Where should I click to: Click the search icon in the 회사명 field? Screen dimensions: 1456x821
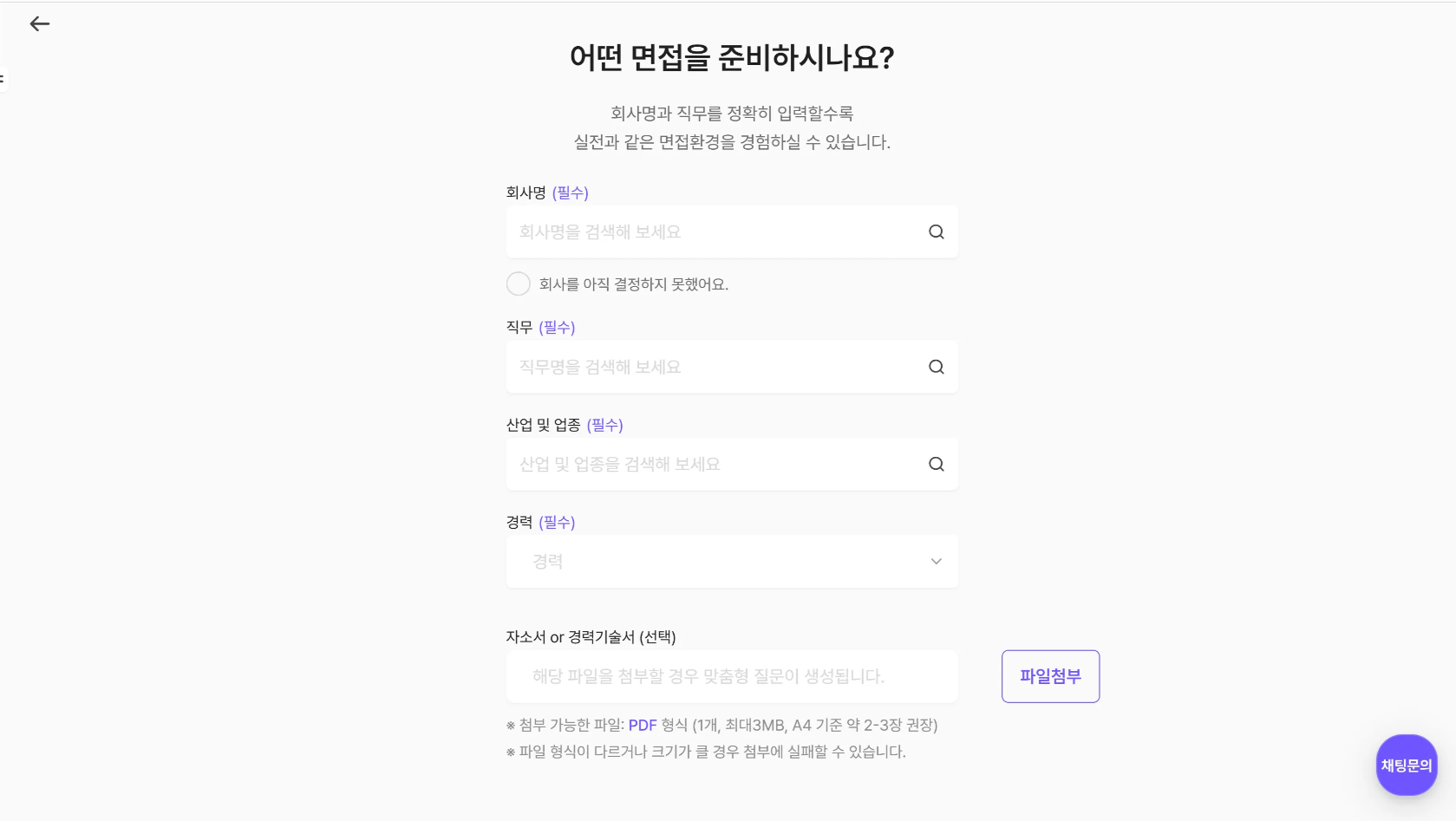pos(937,232)
